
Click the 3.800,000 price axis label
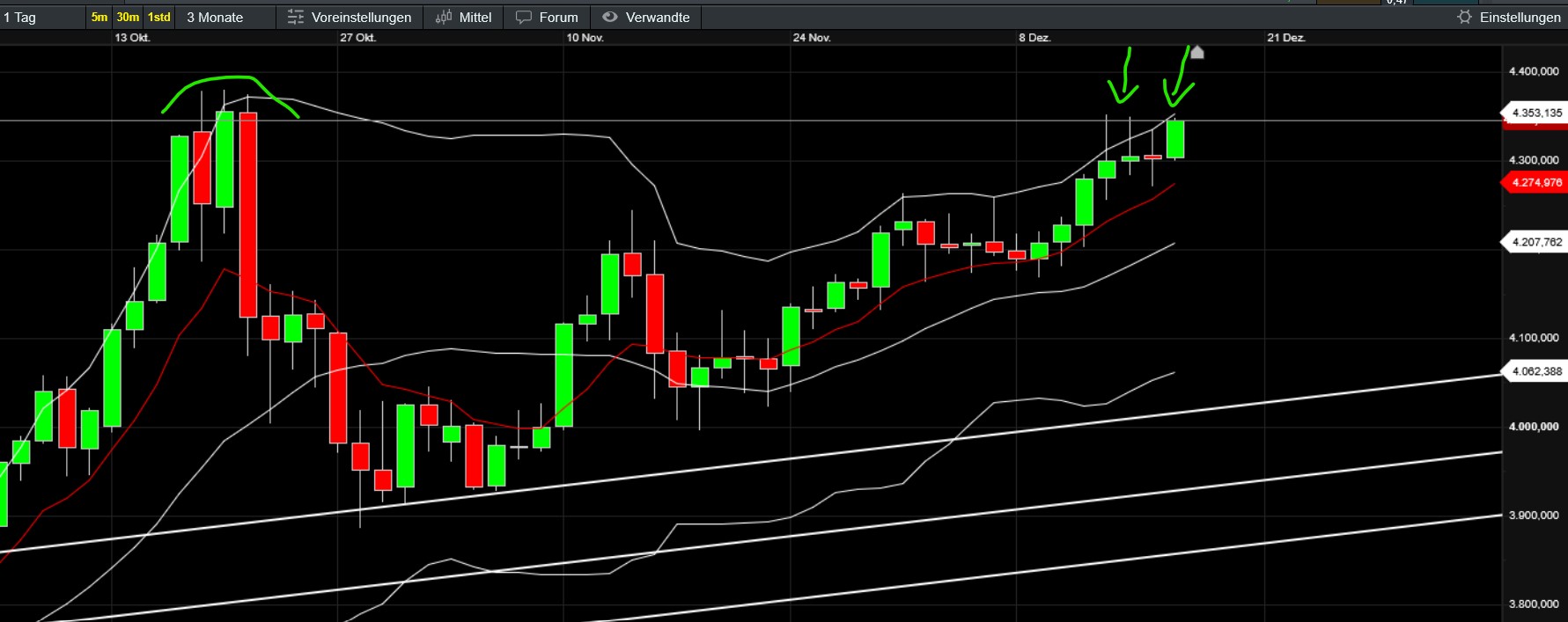tap(1534, 604)
